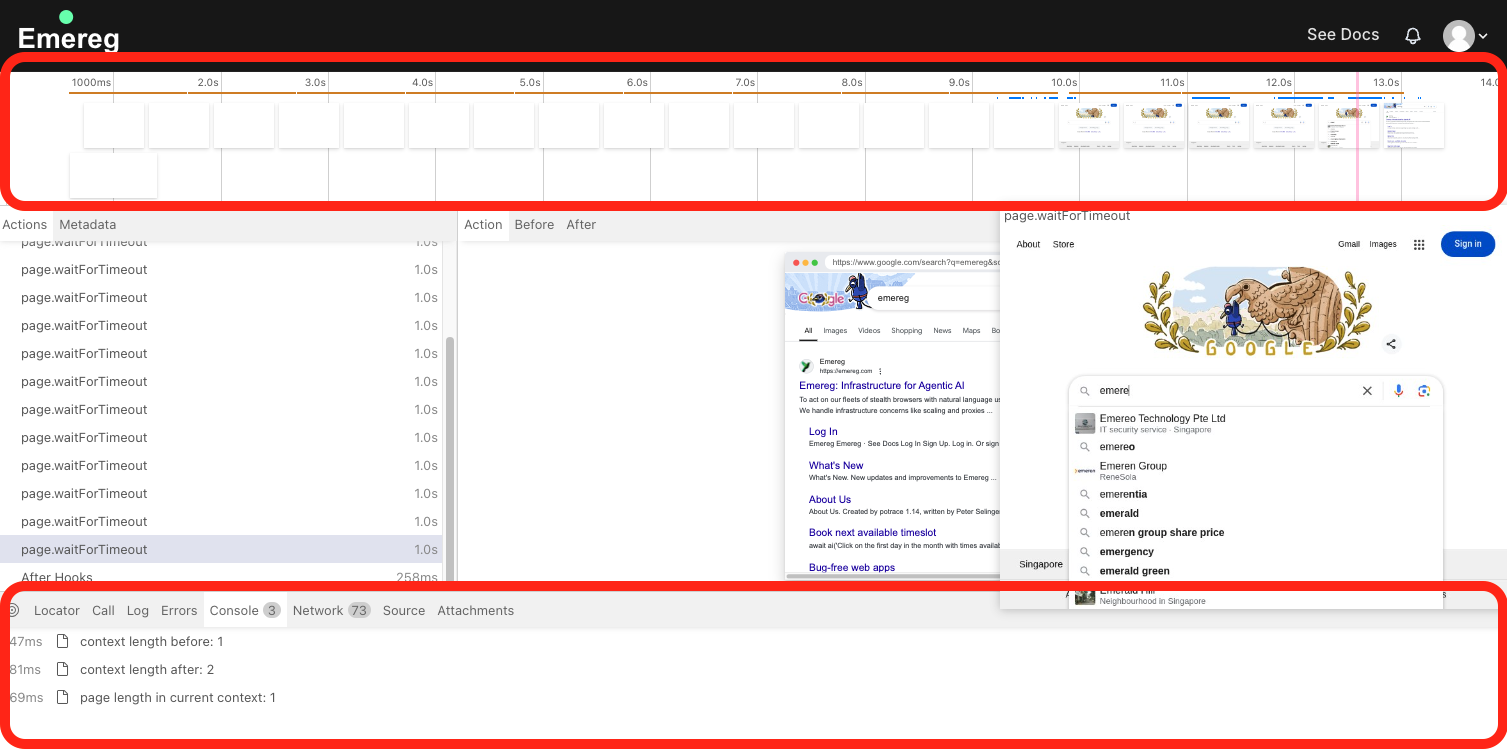Click the Store link on Google page
Image resolution: width=1507 pixels, height=750 pixels.
(1063, 244)
